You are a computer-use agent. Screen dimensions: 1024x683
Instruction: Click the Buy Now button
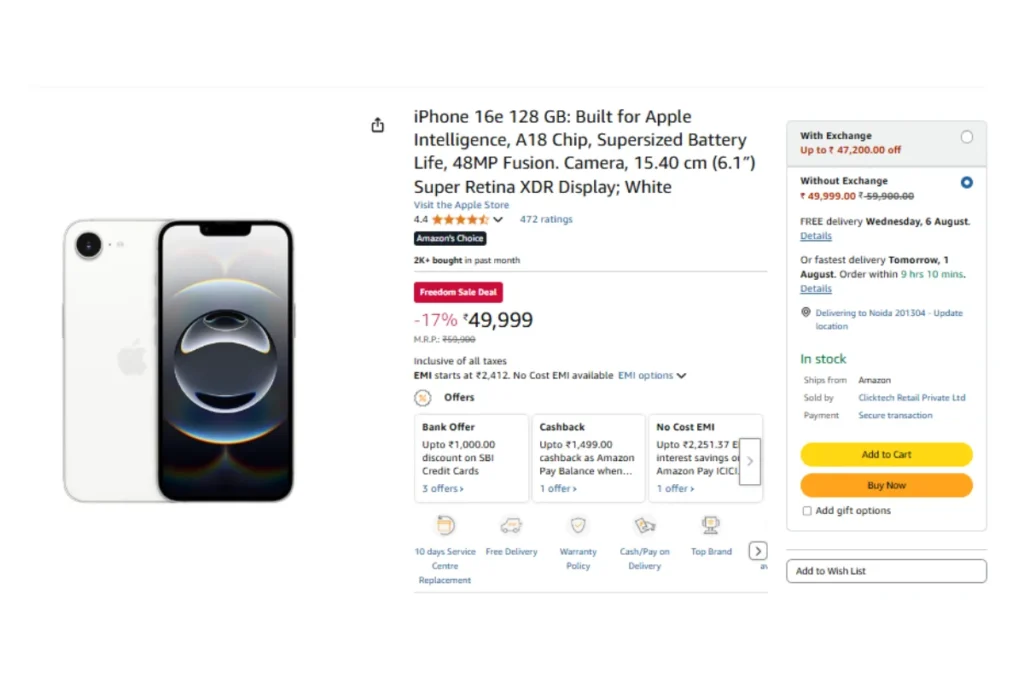886,485
